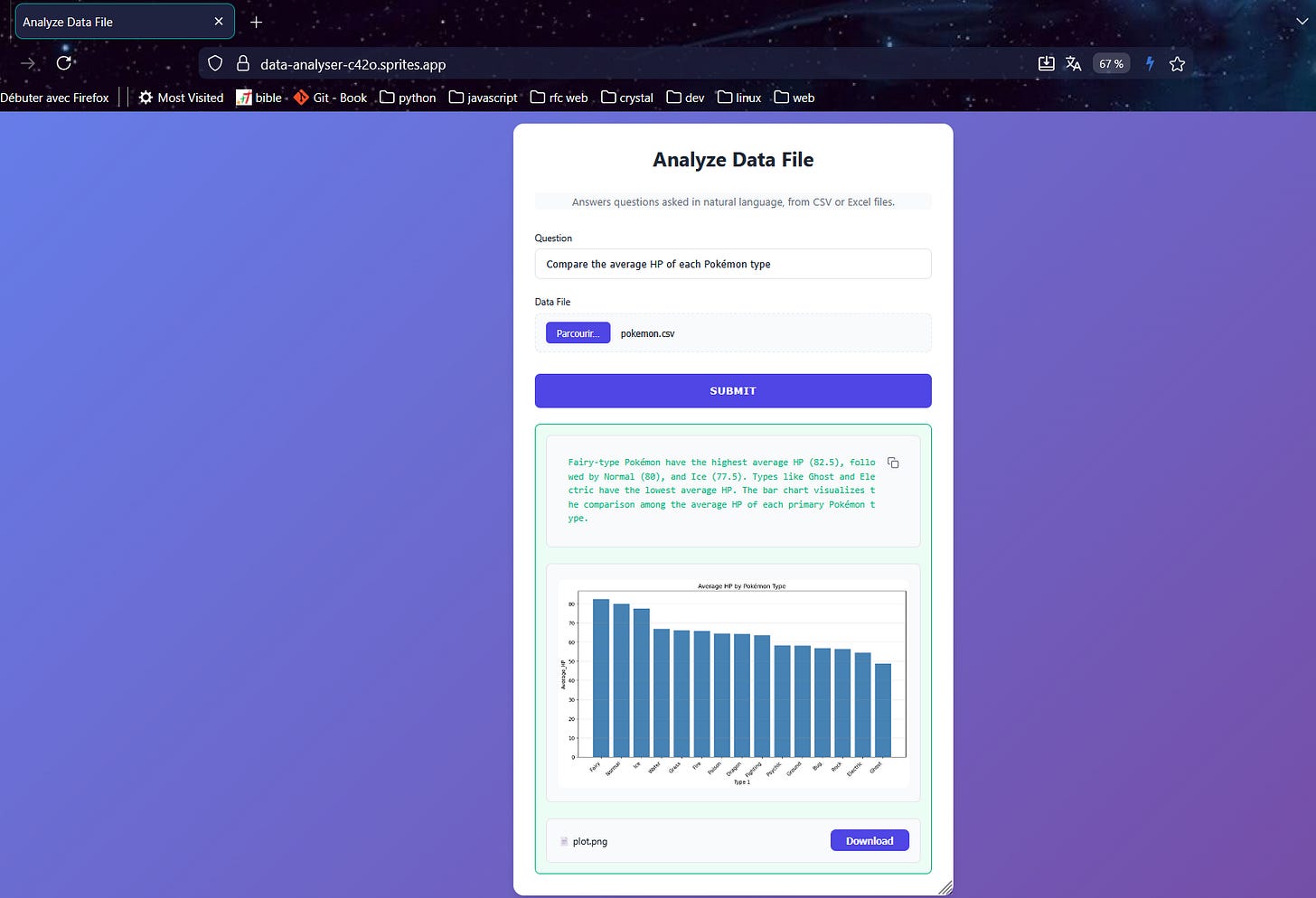Image resolution: width=1316 pixels, height=898 pixels.
Task: Click the Analyze Data File heading
Action: (733, 160)
